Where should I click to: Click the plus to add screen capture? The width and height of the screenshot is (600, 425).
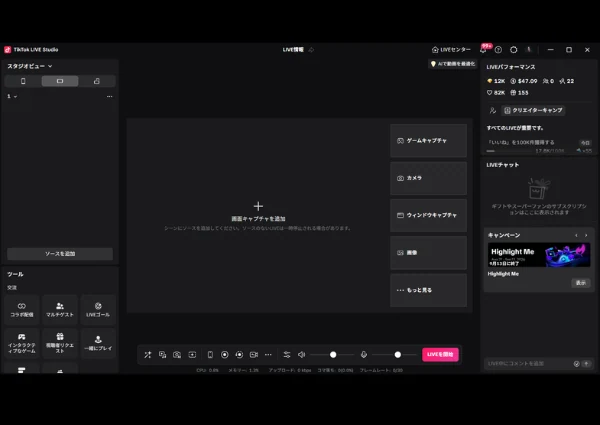pyautogui.click(x=258, y=206)
